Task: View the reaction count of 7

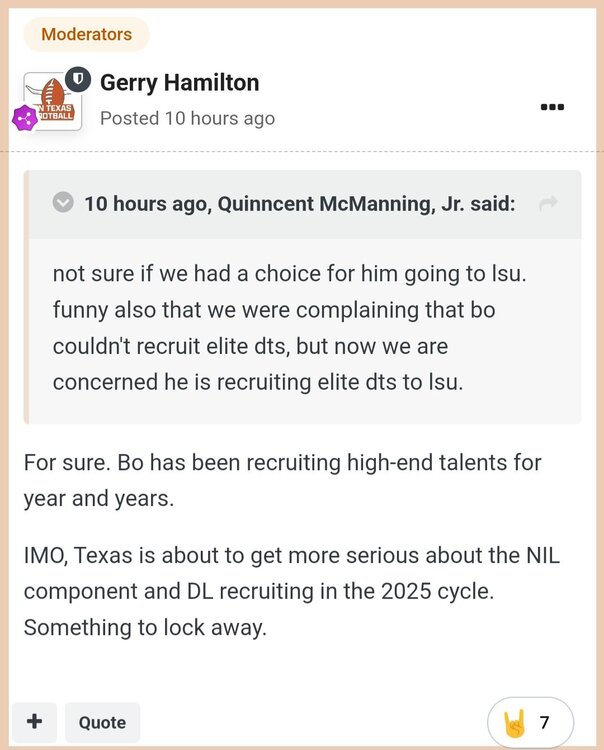Action: pyautogui.click(x=545, y=722)
